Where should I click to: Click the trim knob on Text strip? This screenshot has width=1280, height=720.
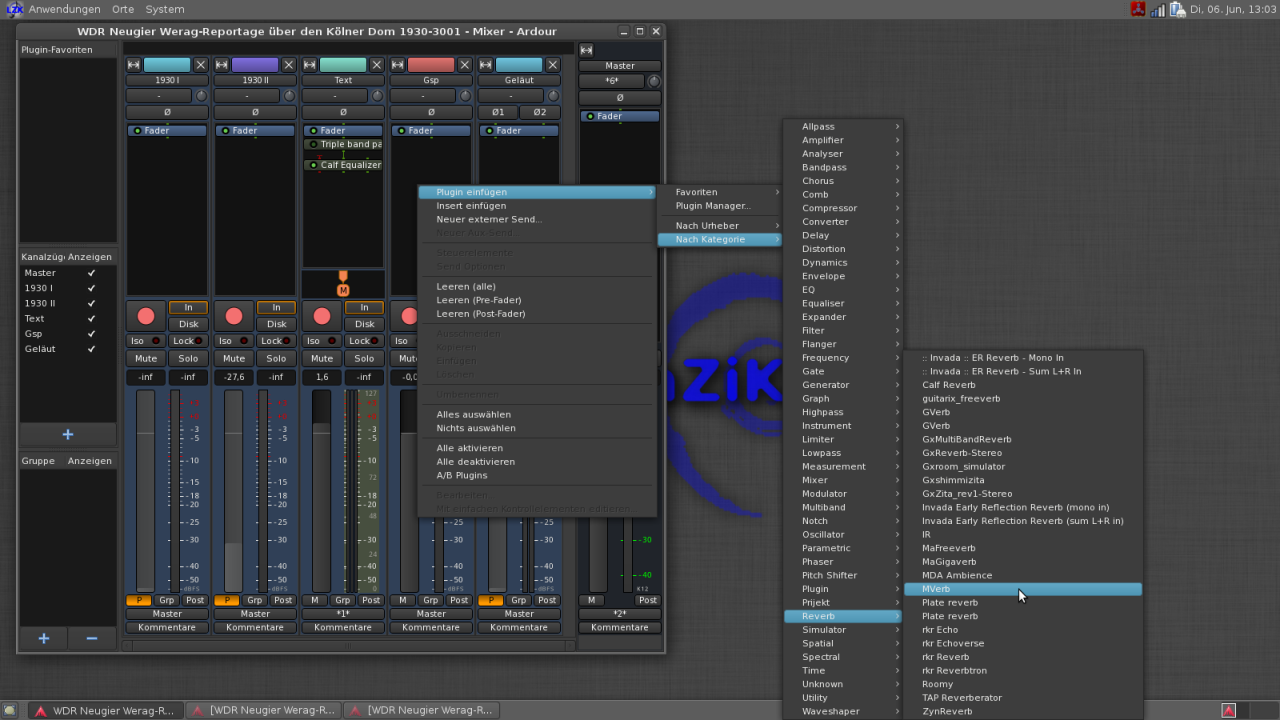point(377,96)
